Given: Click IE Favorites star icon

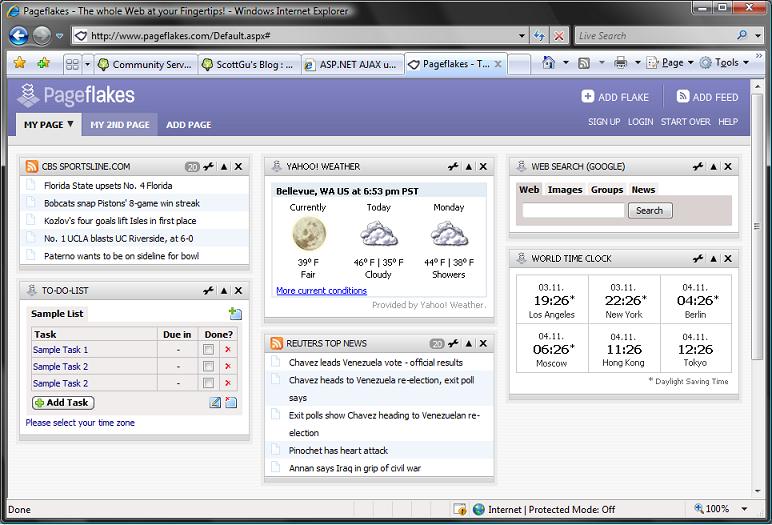Looking at the screenshot, I should coord(19,63).
